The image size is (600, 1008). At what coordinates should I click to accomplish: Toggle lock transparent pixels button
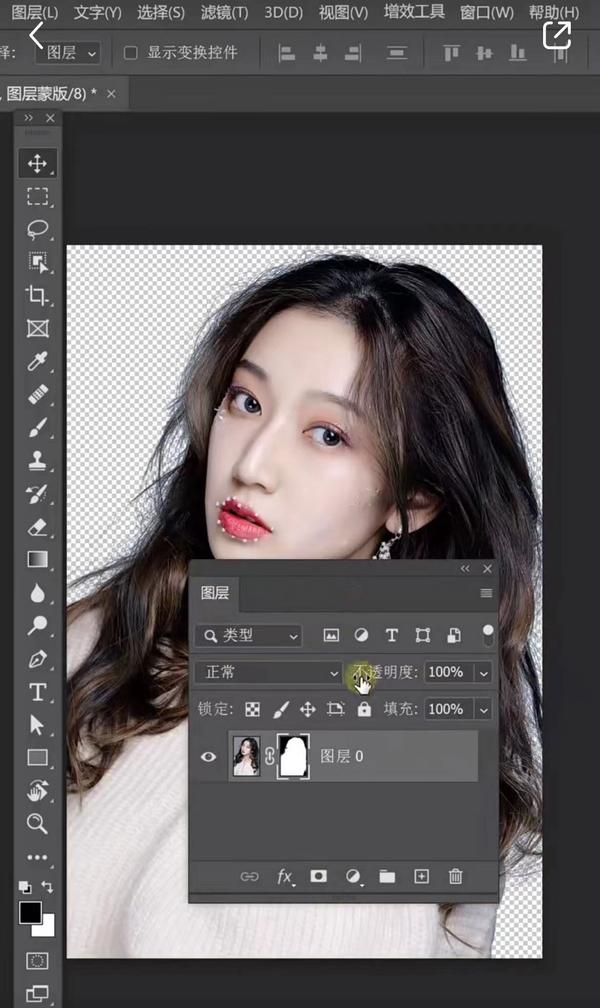[x=253, y=709]
